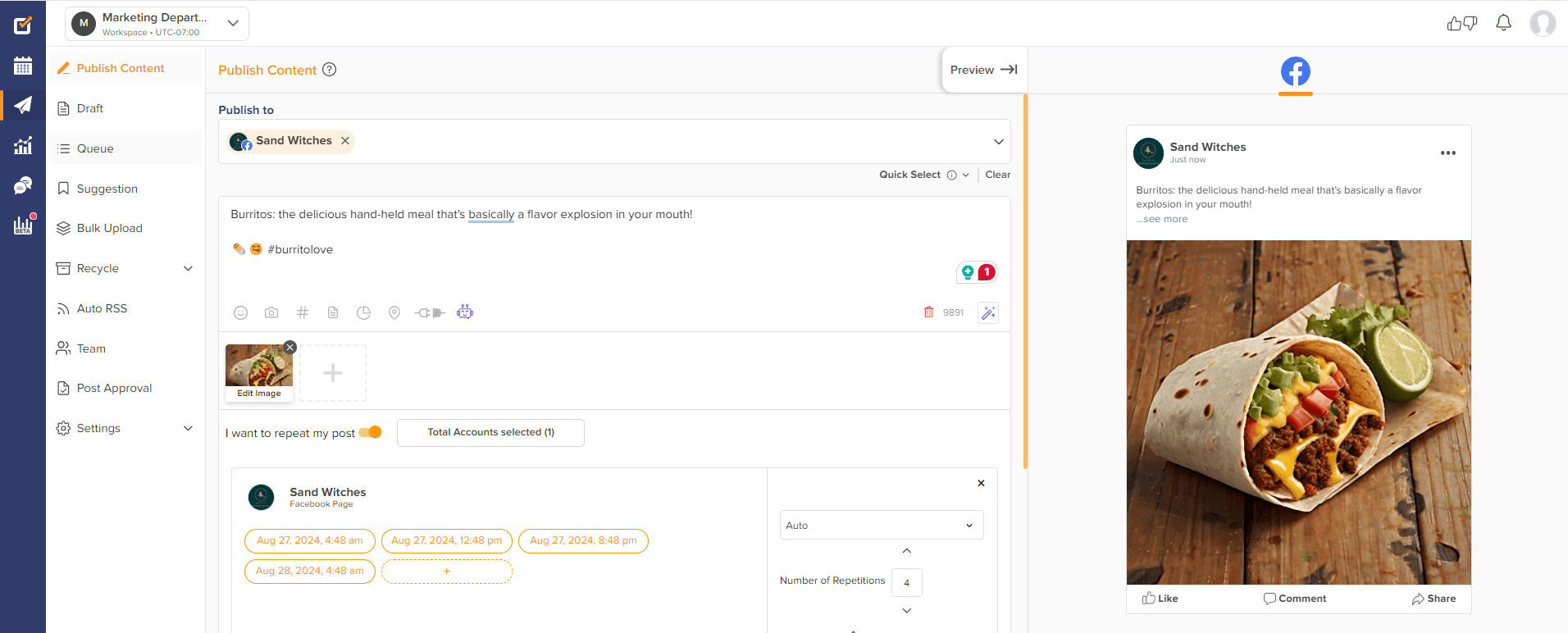
Task: Add a new time slot with dashed plus
Action: 447,571
